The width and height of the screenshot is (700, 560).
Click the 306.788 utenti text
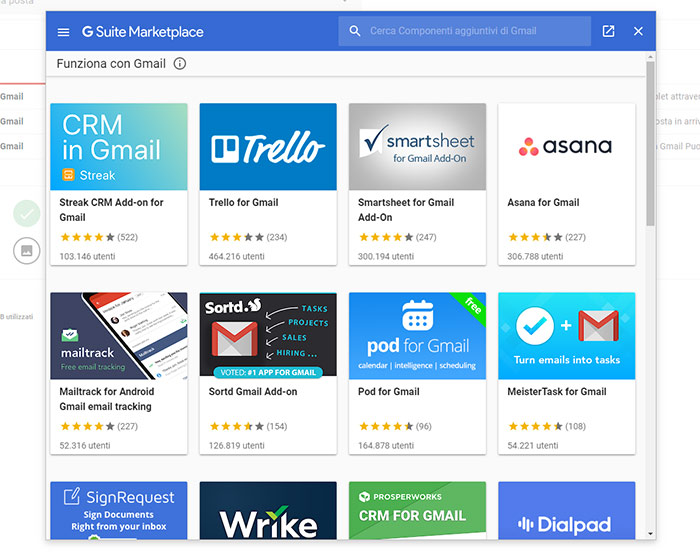tap(535, 256)
